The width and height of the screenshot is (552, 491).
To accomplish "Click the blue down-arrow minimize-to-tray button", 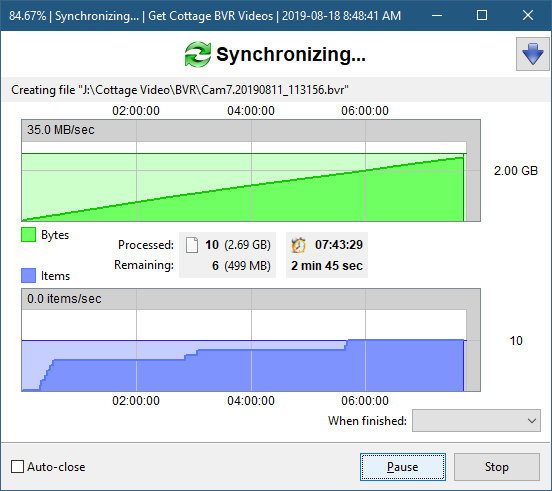I will click(533, 54).
